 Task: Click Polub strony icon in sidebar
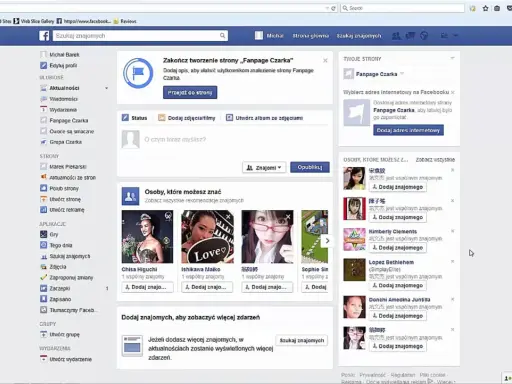point(43,188)
